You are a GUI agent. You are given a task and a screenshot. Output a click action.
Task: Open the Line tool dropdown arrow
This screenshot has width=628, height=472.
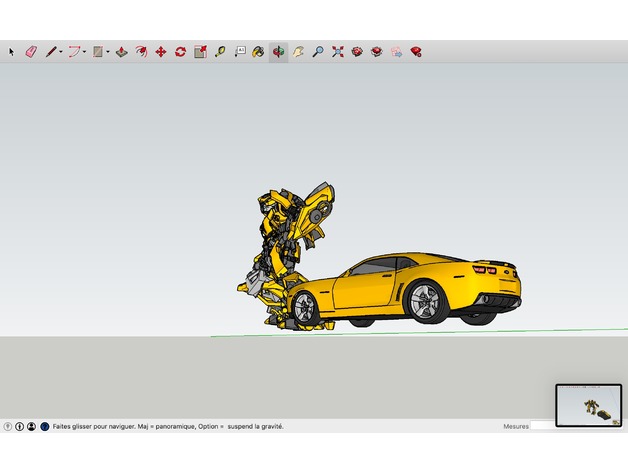click(61, 52)
